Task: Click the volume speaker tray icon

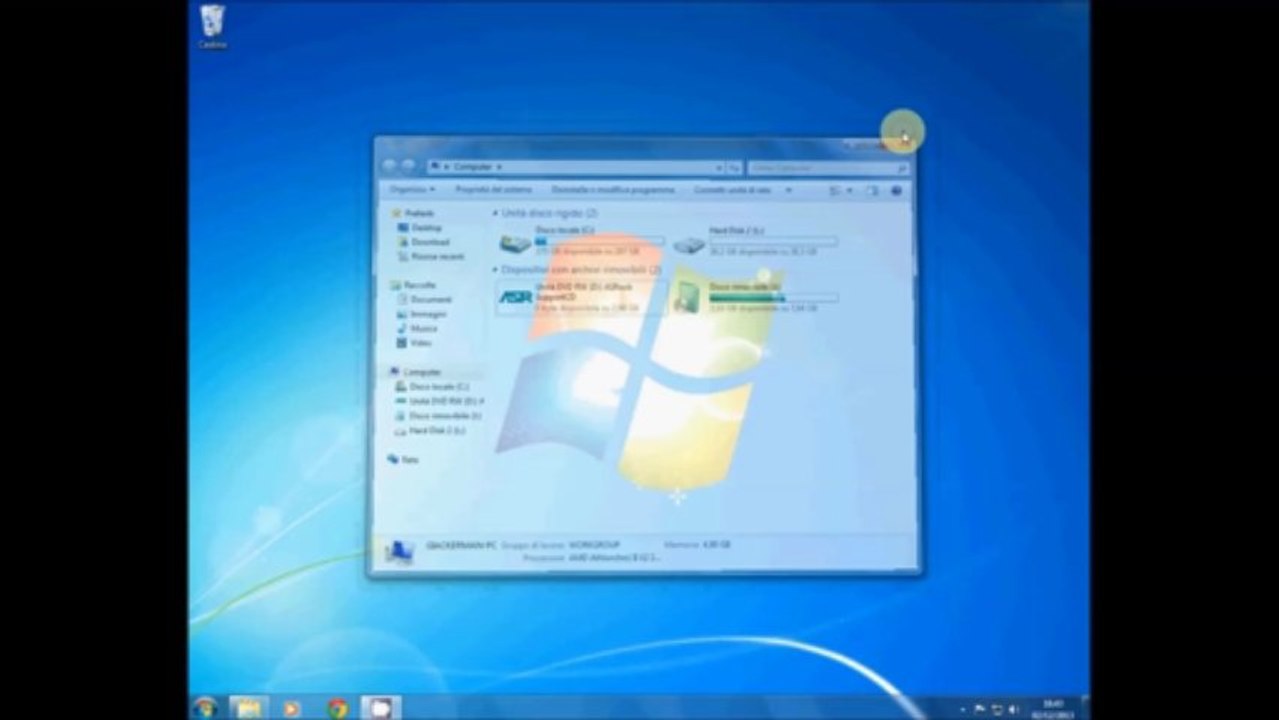Action: 1013,709
